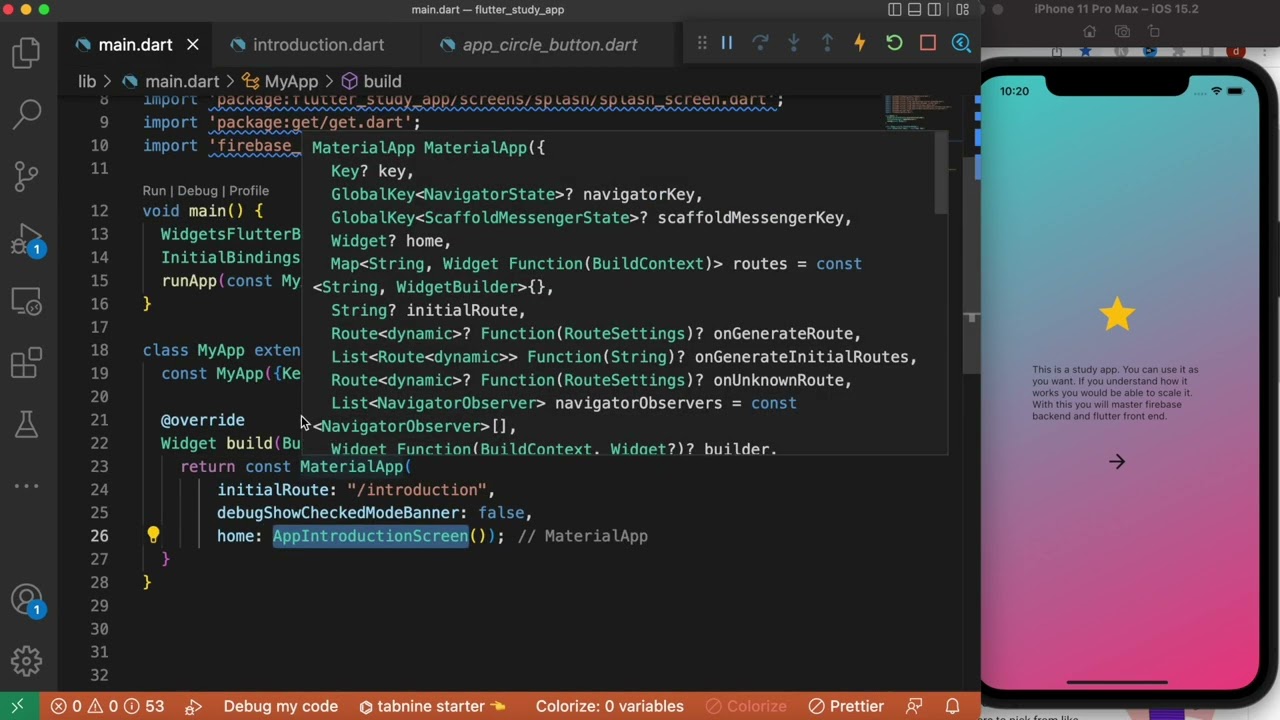Screen dimensions: 1280x720
Task: Click AppIntroductionScreen on line 26
Action: [370, 536]
